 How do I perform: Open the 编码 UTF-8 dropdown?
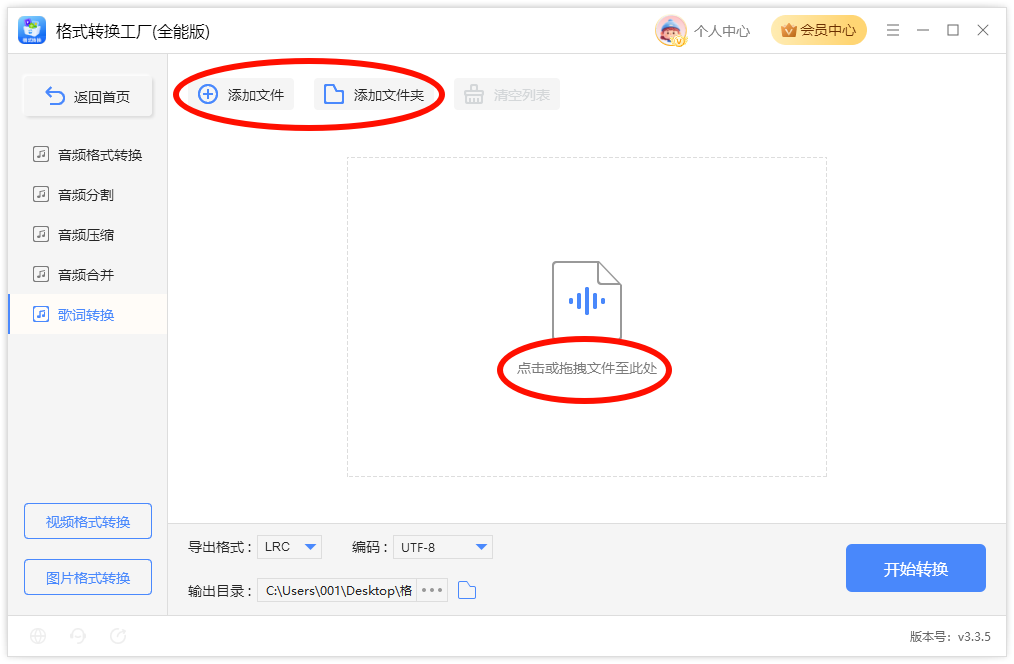pyautogui.click(x=443, y=547)
